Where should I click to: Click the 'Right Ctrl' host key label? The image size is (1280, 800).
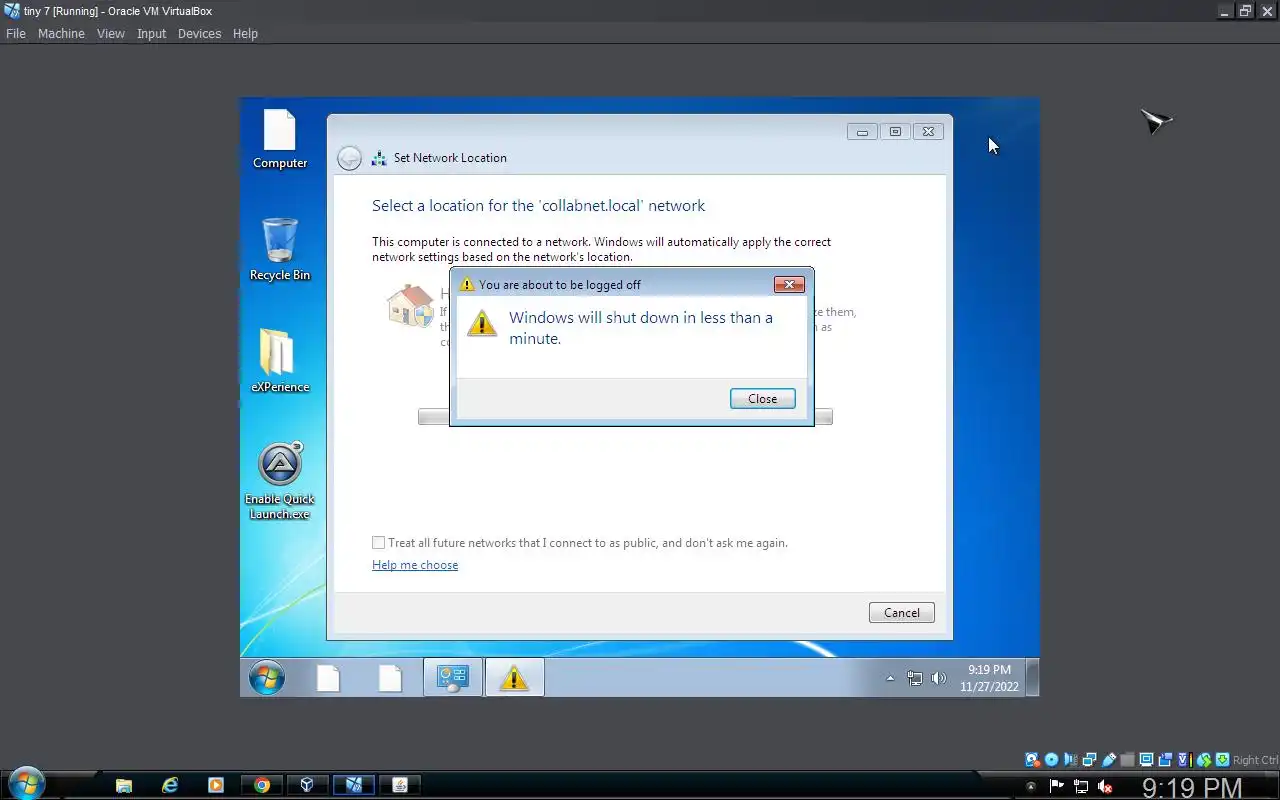(1256, 760)
